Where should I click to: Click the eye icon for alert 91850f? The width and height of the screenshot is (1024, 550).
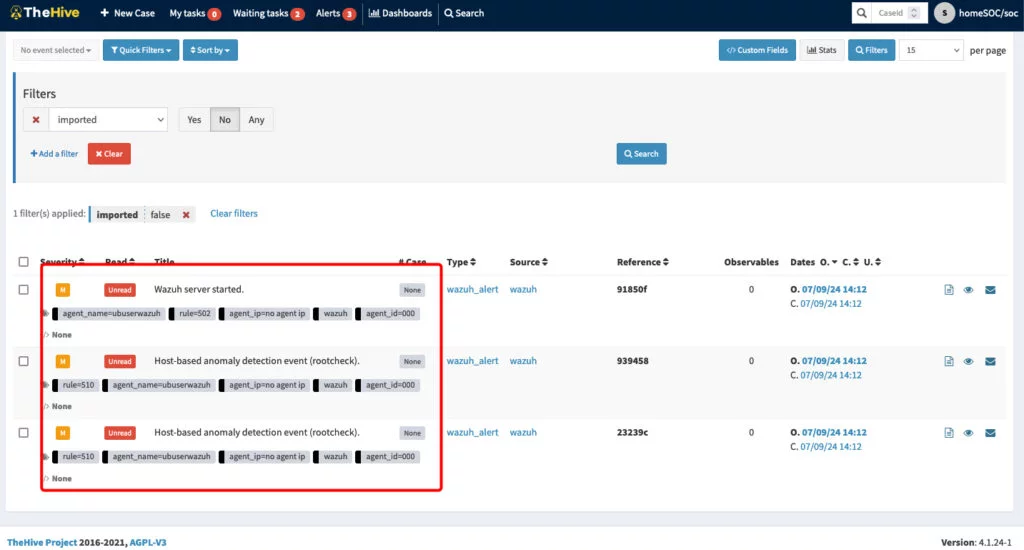coord(969,290)
